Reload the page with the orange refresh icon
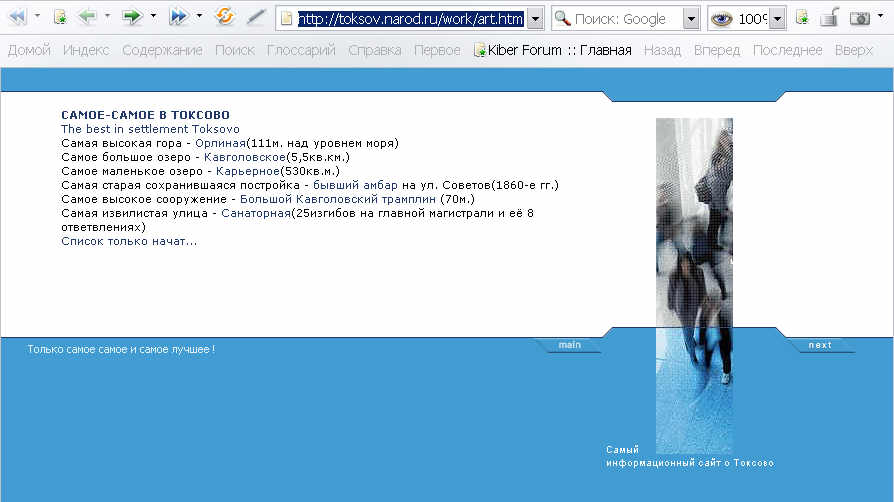 (226, 17)
